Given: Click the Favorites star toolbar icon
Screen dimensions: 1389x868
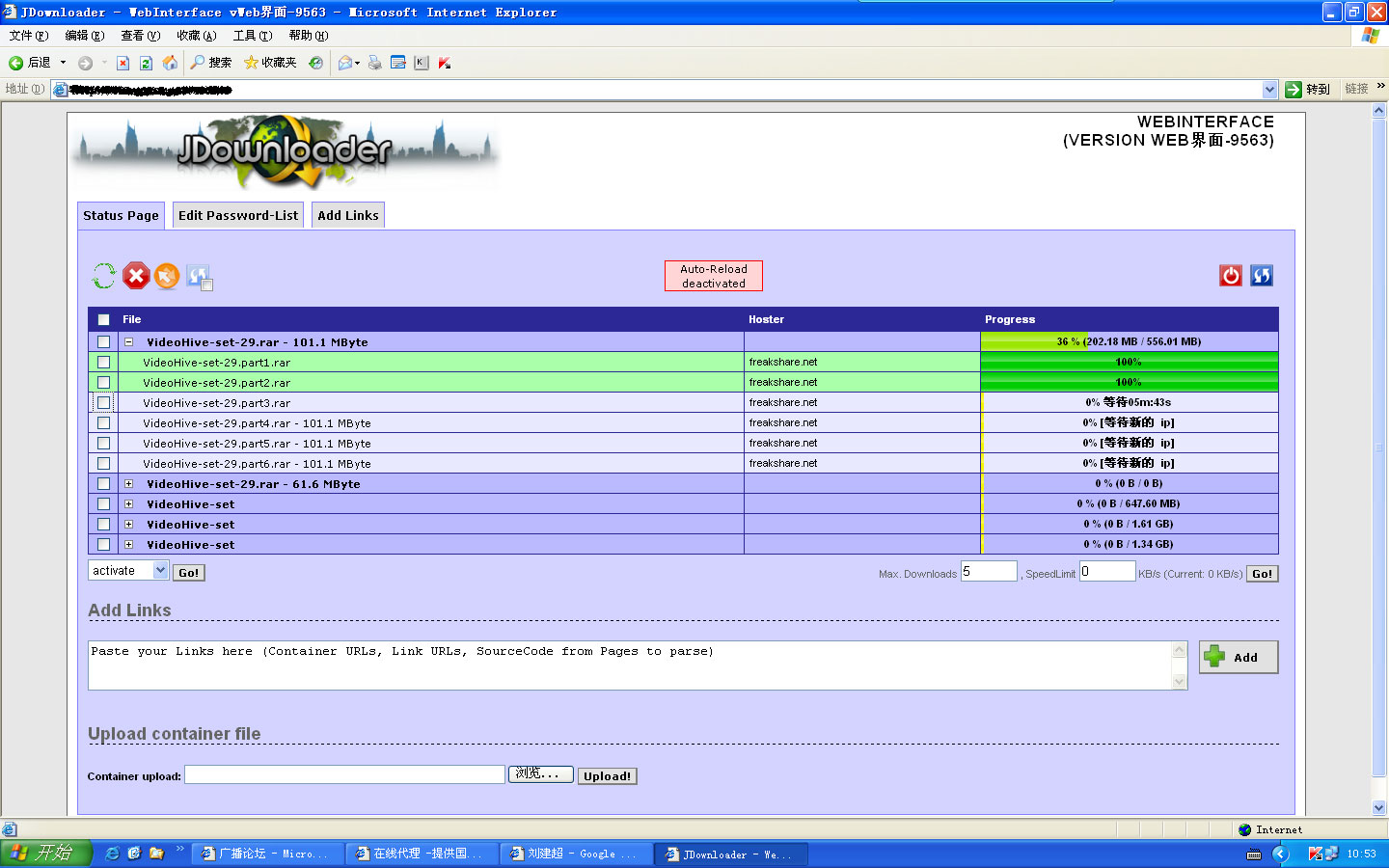Looking at the screenshot, I should pos(251,63).
